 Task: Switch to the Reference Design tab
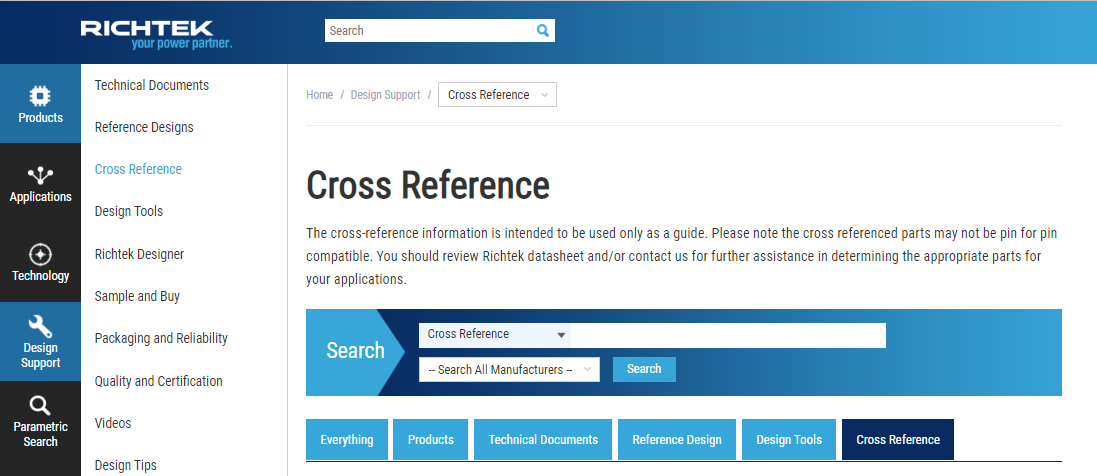[677, 440]
